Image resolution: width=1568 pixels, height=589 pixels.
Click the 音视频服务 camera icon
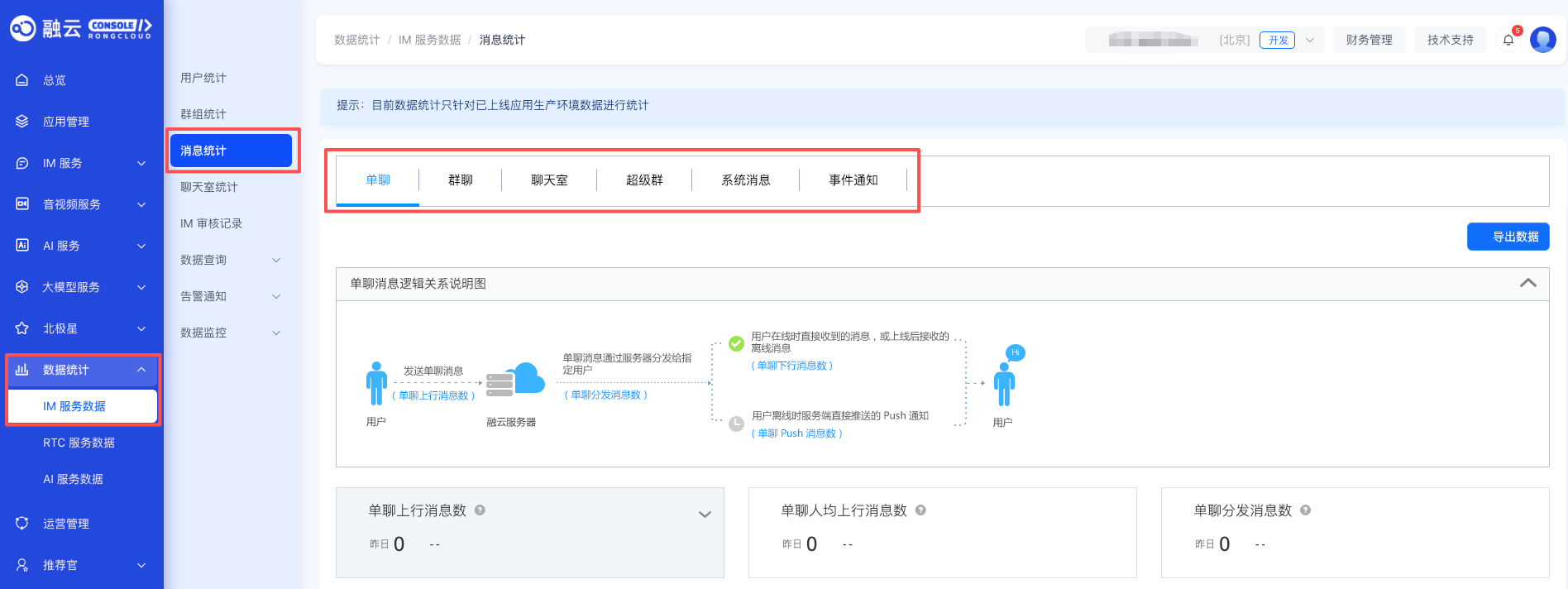tap(22, 204)
